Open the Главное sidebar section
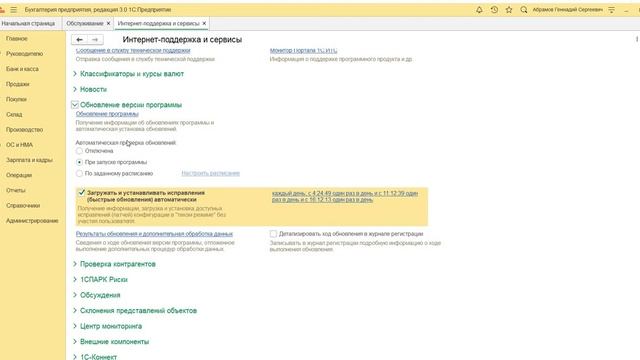The height and width of the screenshot is (360, 640). point(17,39)
